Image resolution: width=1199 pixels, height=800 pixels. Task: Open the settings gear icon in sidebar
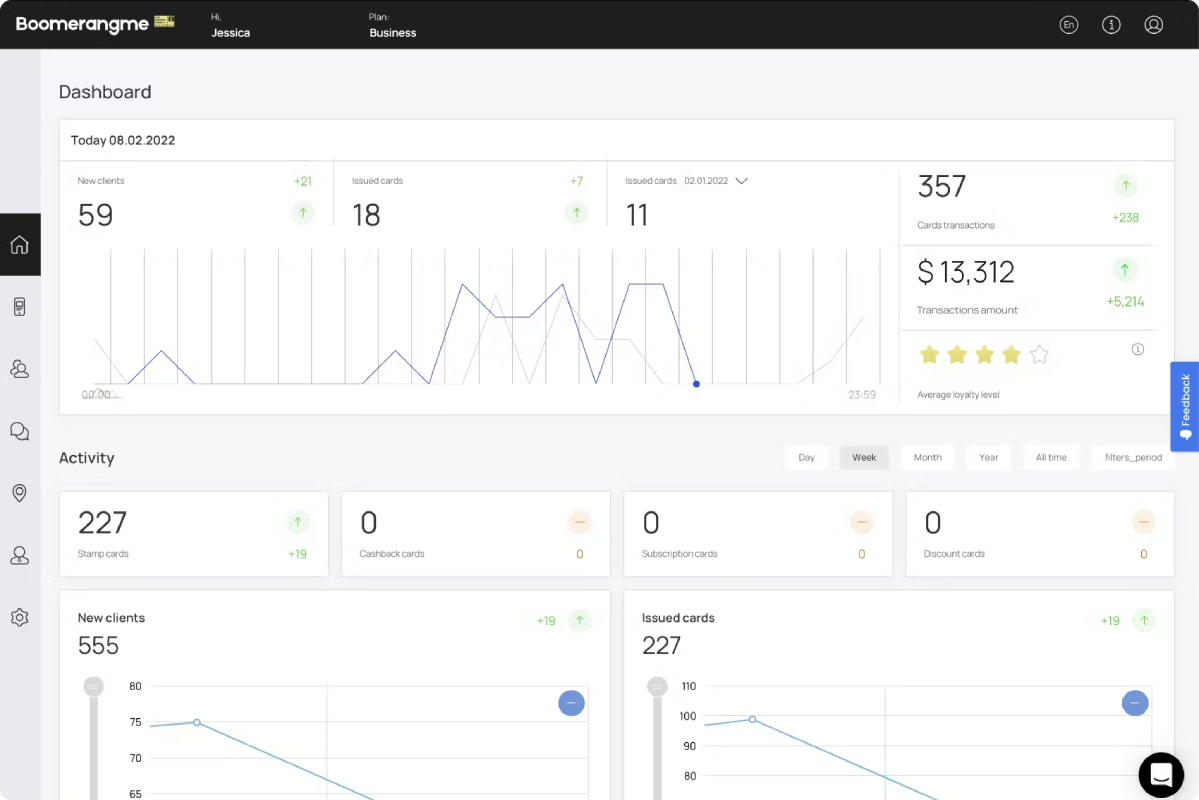click(x=20, y=617)
